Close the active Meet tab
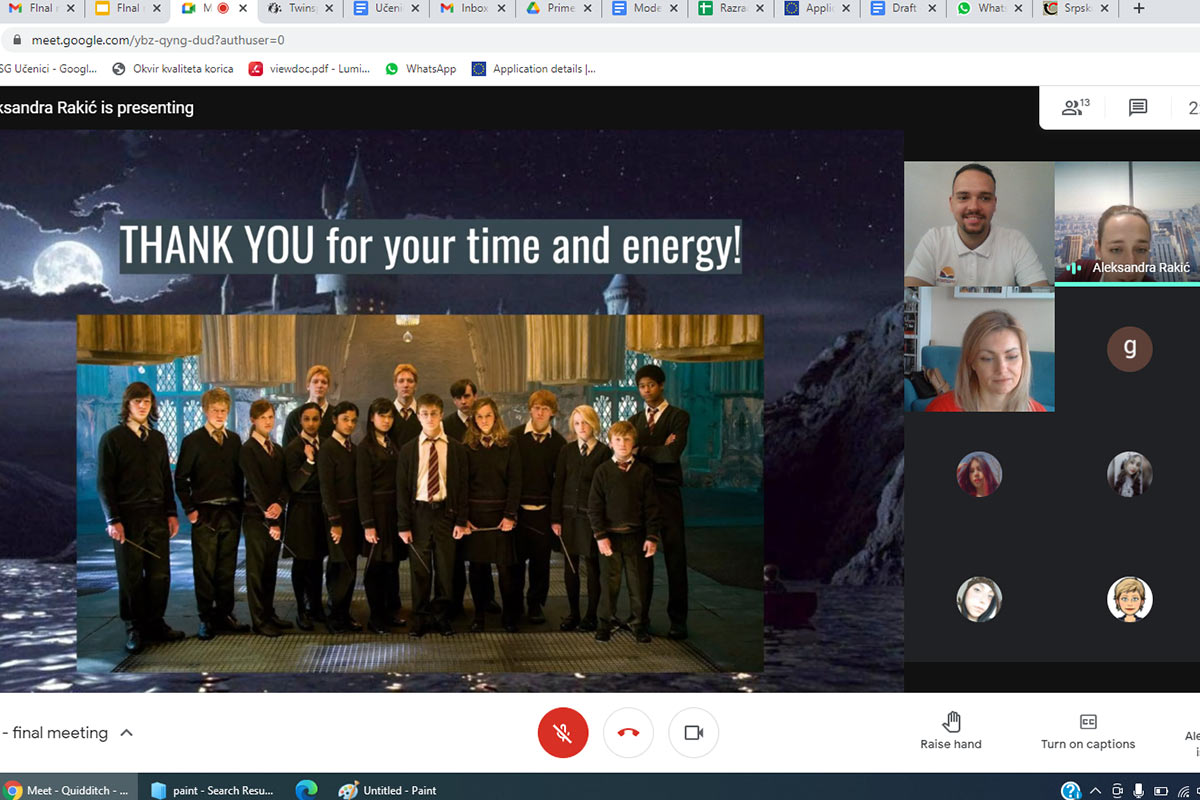The height and width of the screenshot is (800, 1200). coord(242,9)
